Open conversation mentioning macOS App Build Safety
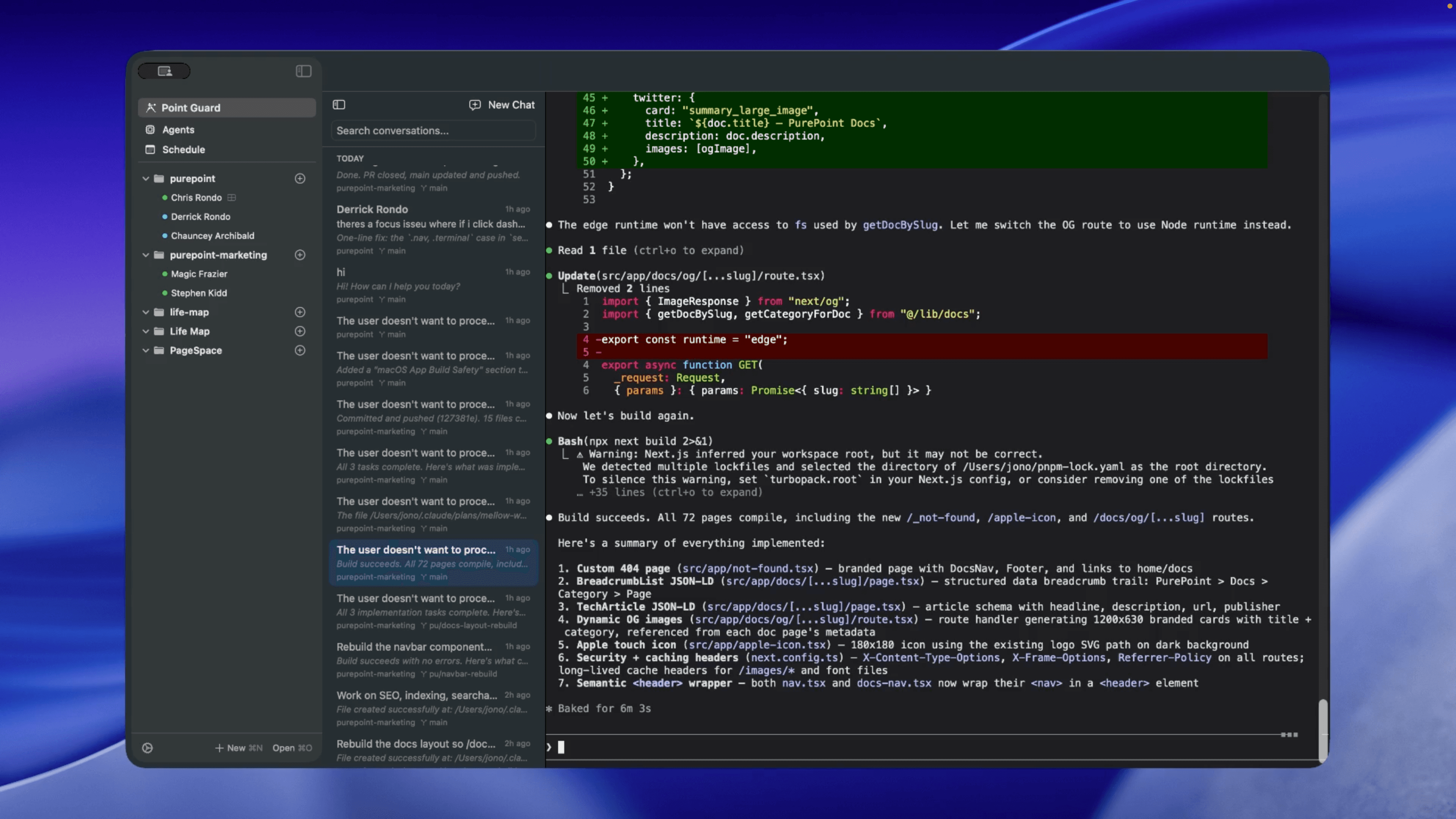This screenshot has height=819, width=1456. 433,369
